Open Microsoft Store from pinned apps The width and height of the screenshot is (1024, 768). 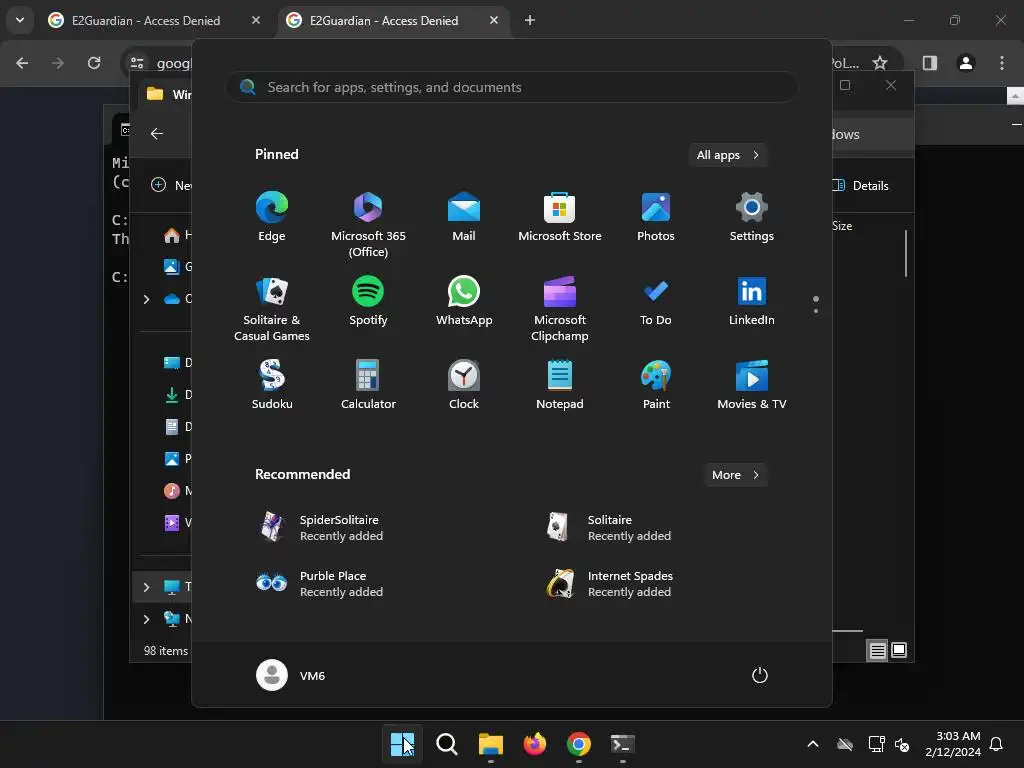point(560,217)
